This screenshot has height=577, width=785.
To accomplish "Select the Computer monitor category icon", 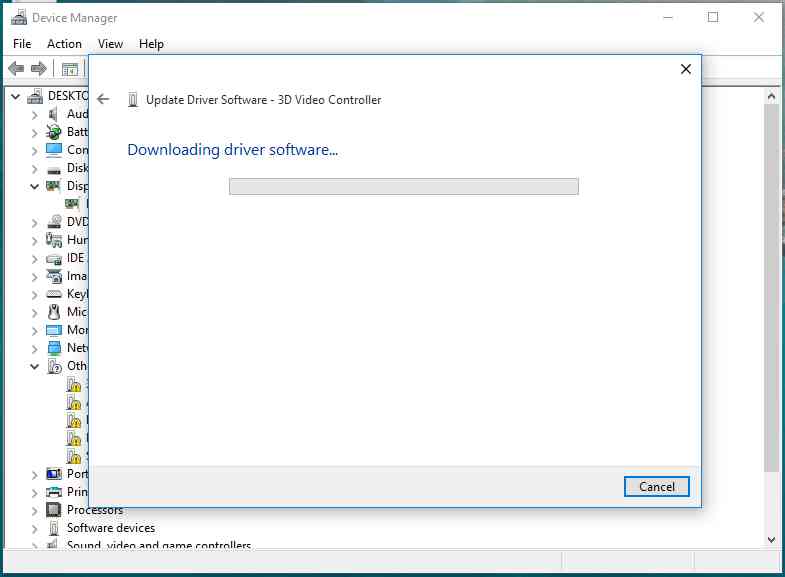I will 54,150.
